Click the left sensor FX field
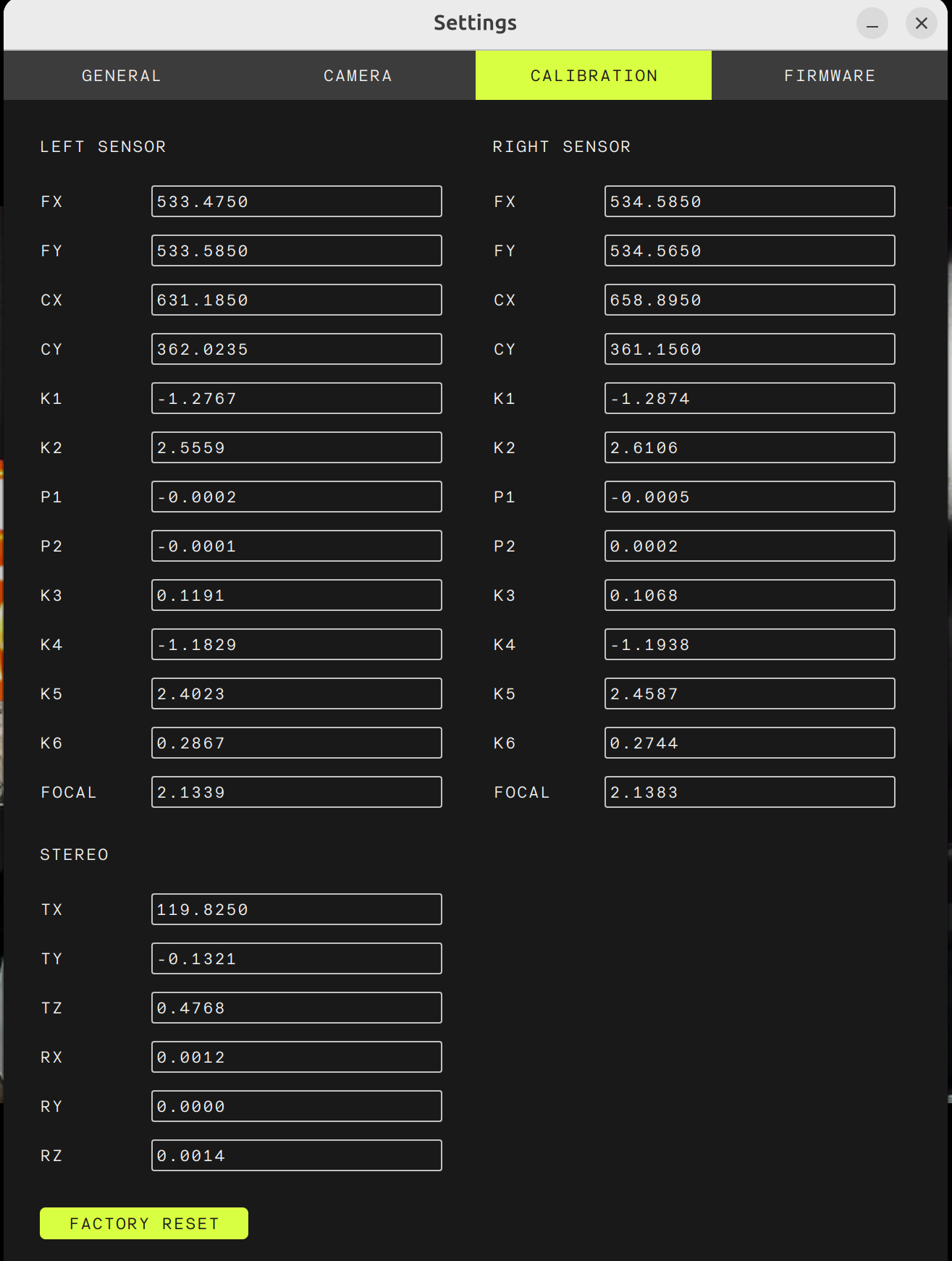This screenshot has width=952, height=1261. tap(296, 202)
